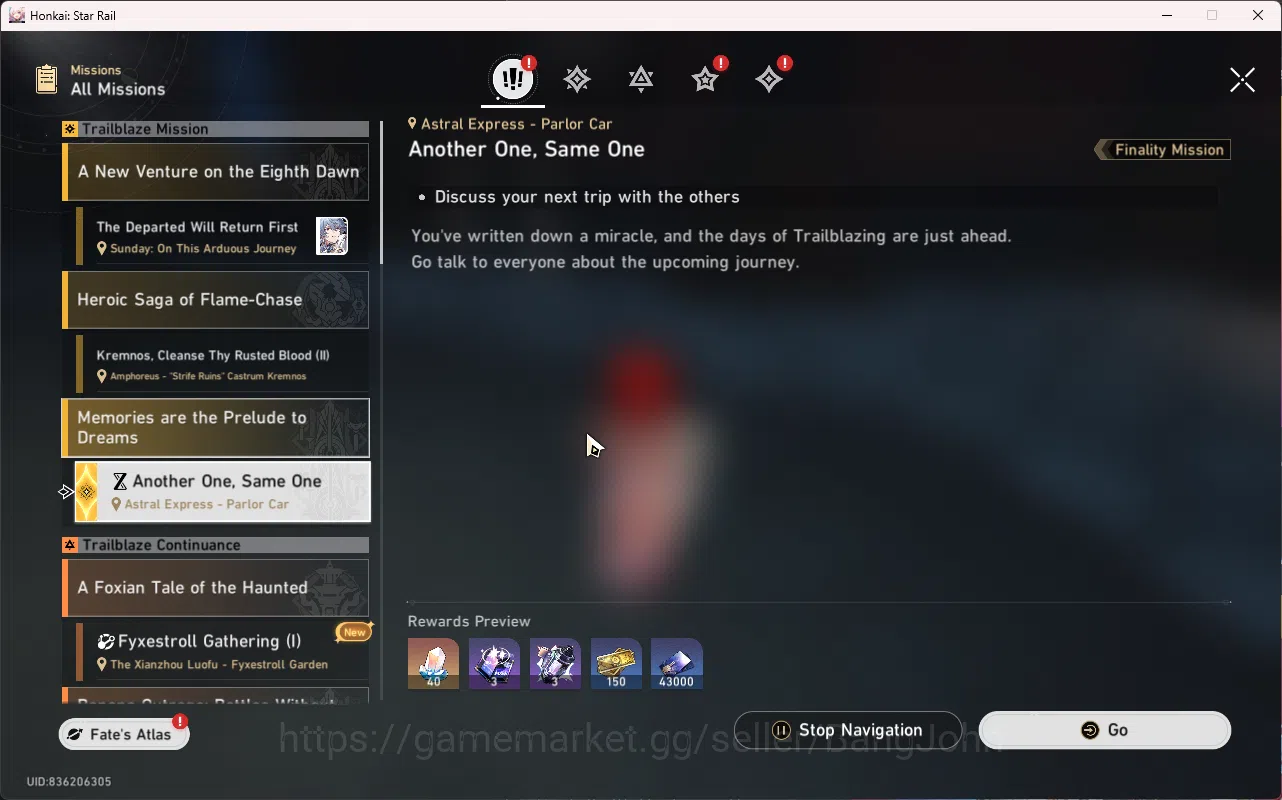This screenshot has width=1282, height=800.
Task: Select Kremnos, Cleanse Thy Rusted Blood (II)
Action: click(222, 364)
